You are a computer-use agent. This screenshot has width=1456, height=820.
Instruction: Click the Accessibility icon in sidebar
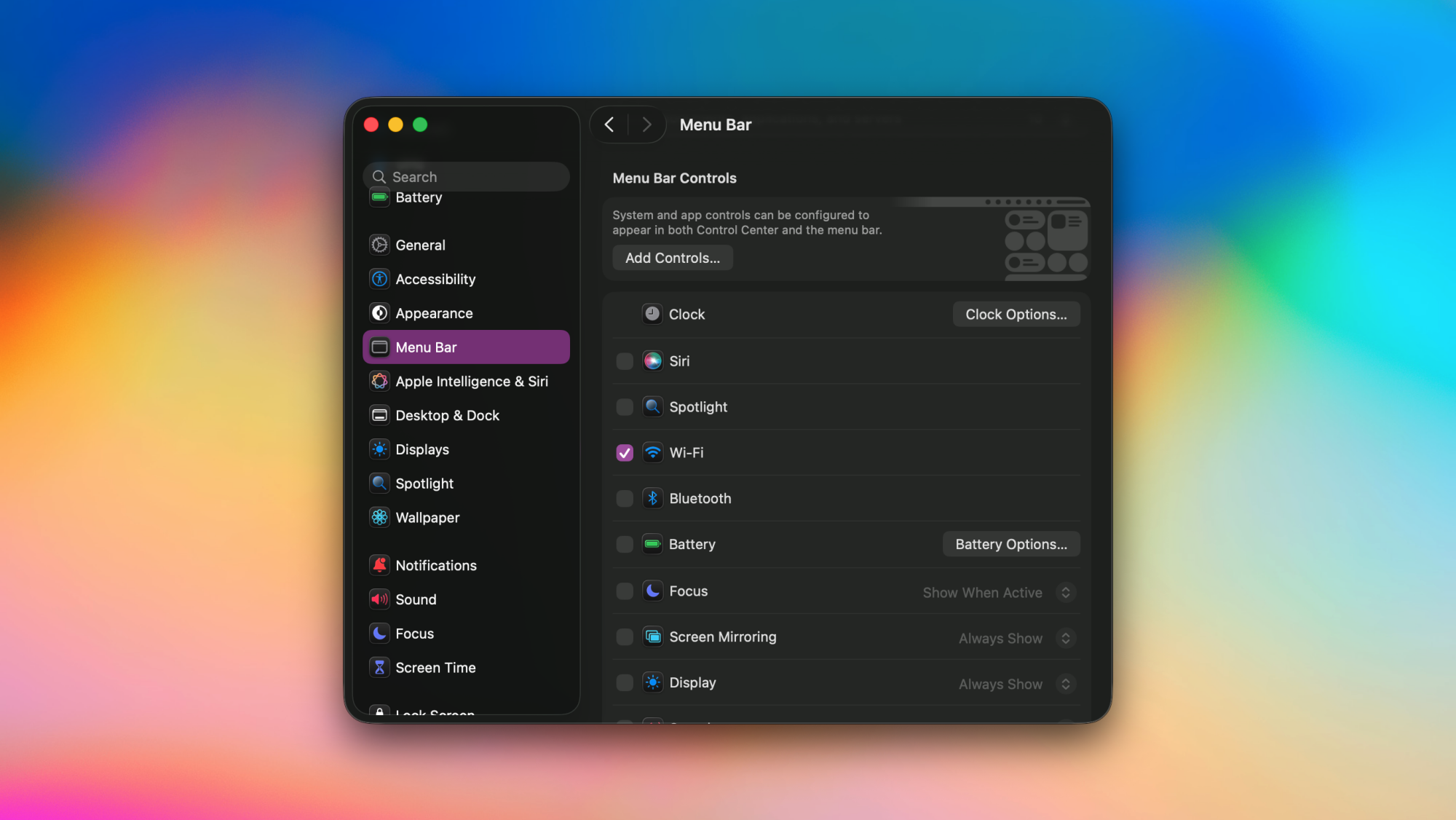pos(379,279)
